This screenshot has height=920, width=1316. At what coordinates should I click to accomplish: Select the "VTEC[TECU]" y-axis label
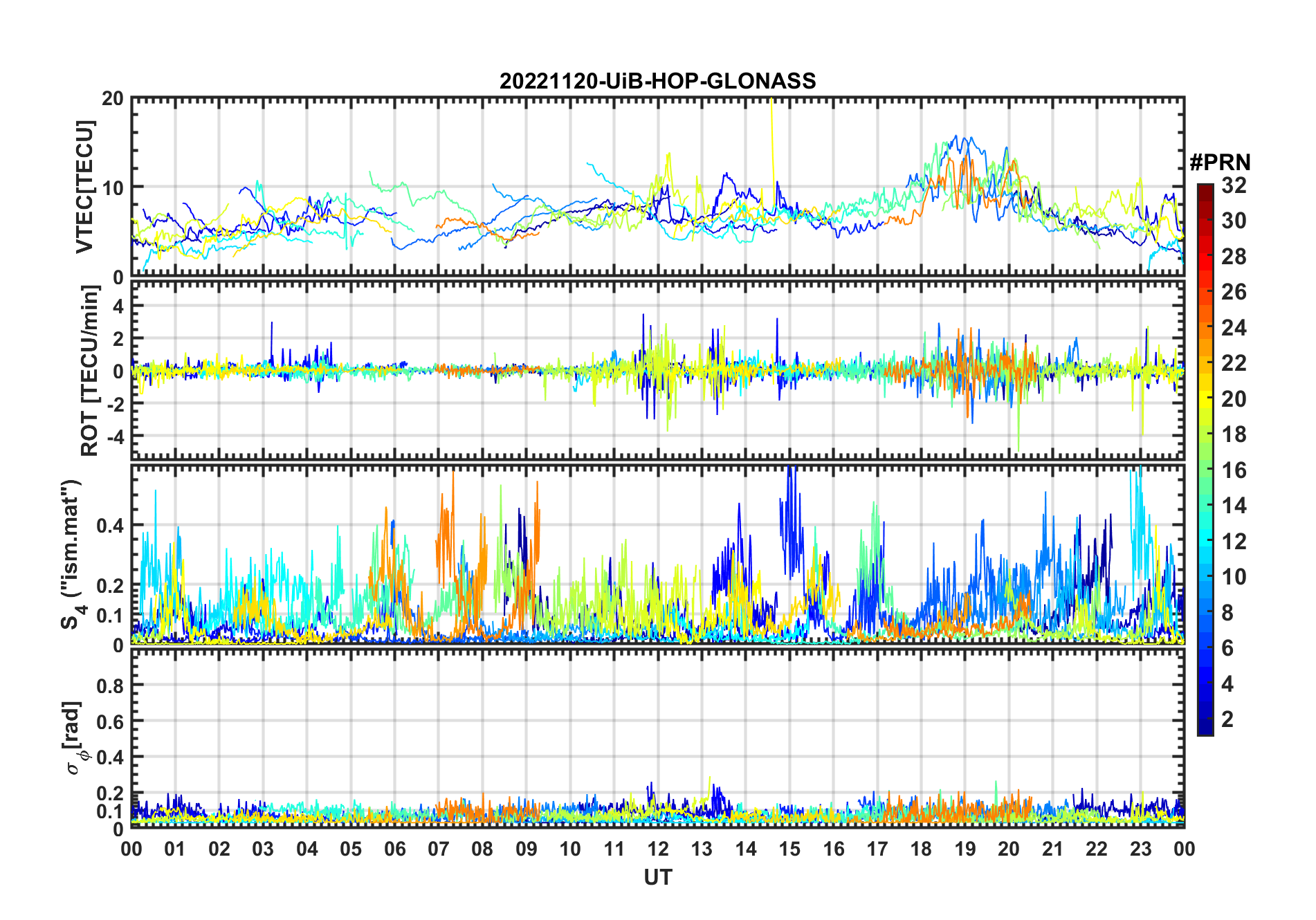point(84,187)
